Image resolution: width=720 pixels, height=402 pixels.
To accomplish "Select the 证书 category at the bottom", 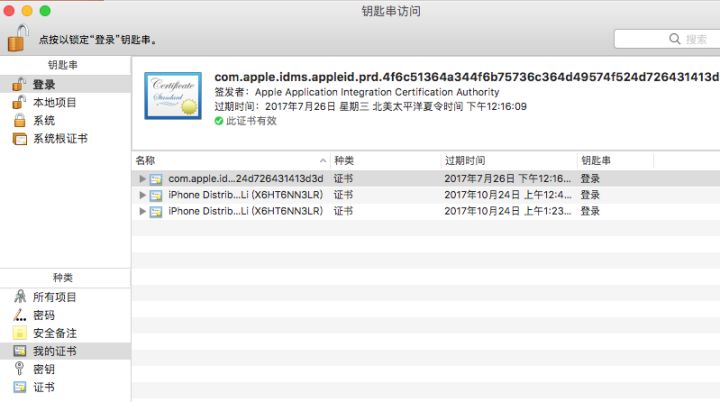I will [43, 387].
